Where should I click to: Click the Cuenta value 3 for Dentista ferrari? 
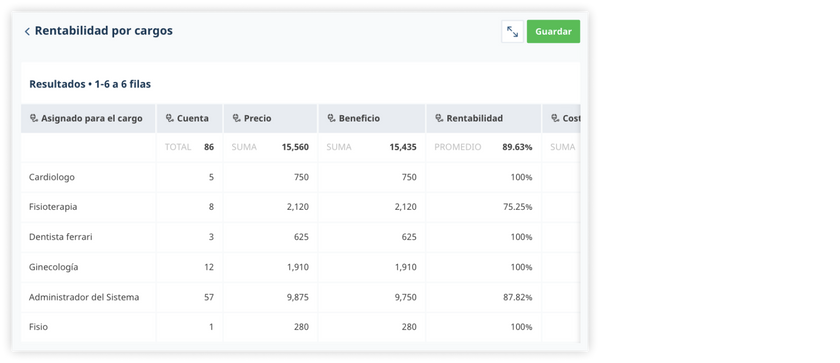coord(211,237)
